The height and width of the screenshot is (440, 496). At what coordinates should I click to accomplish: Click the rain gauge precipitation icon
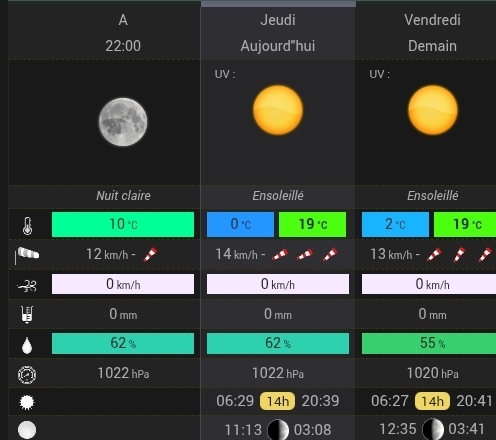[x=27, y=314]
